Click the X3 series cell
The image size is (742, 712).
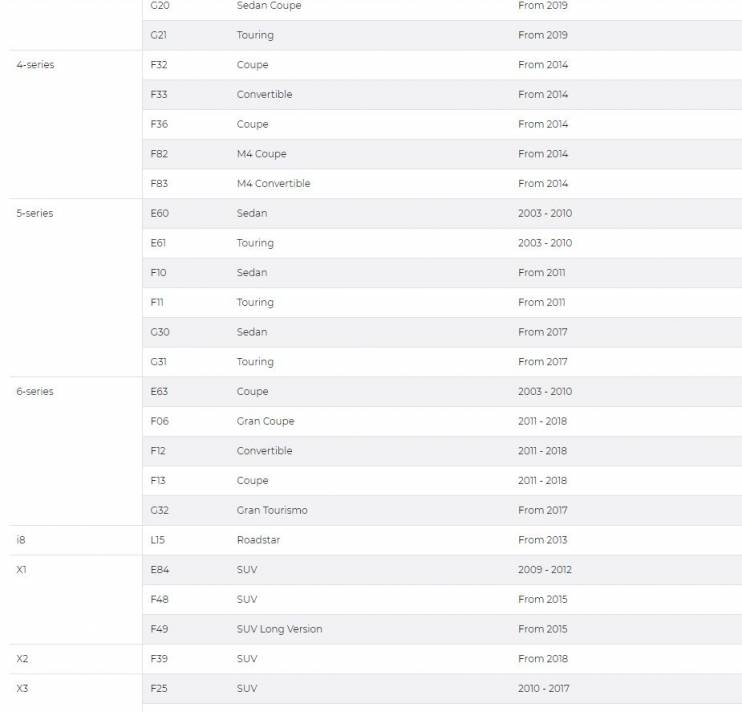tap(22, 688)
